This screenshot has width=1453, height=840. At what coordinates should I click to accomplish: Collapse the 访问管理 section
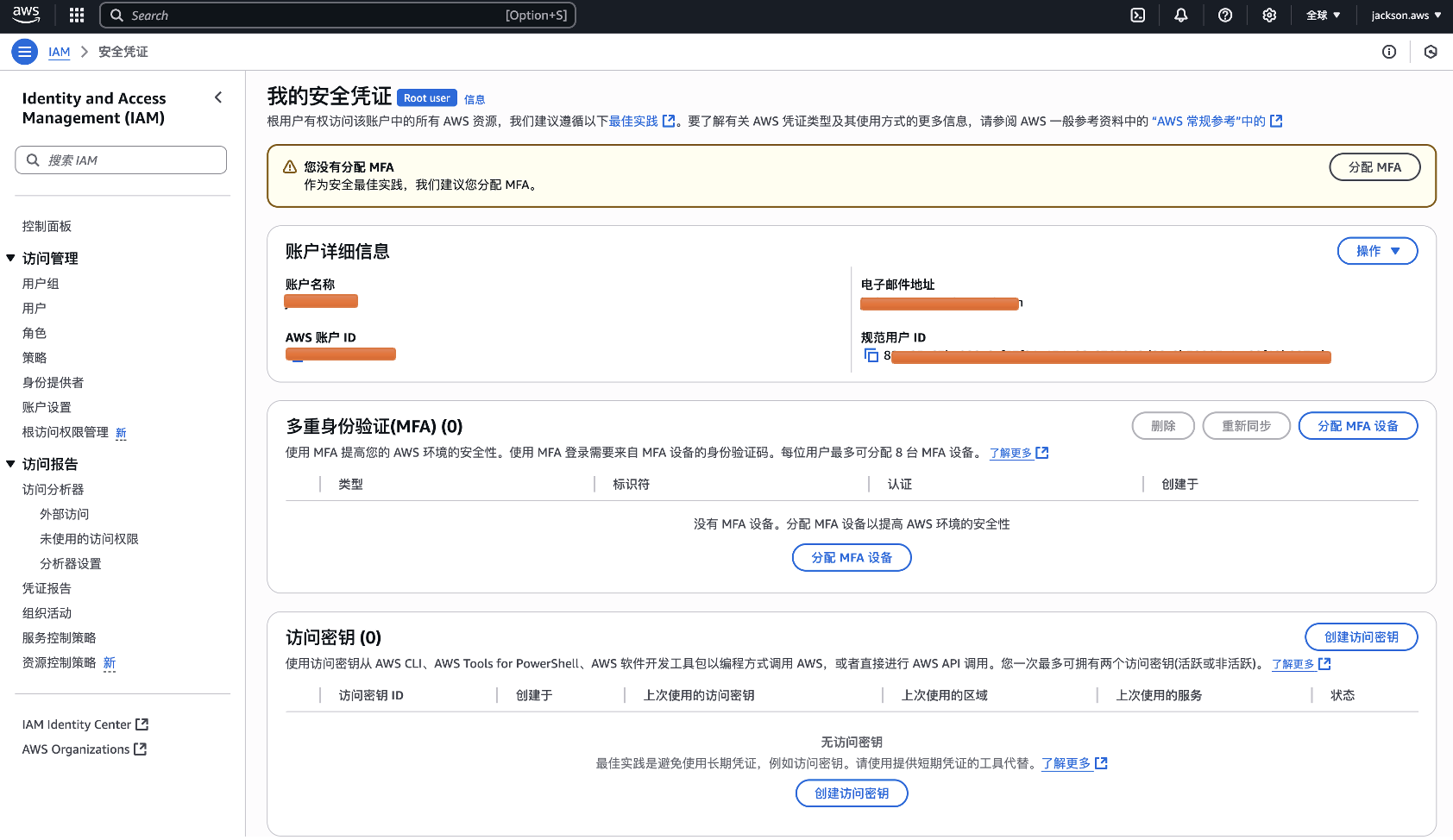pyautogui.click(x=10, y=258)
